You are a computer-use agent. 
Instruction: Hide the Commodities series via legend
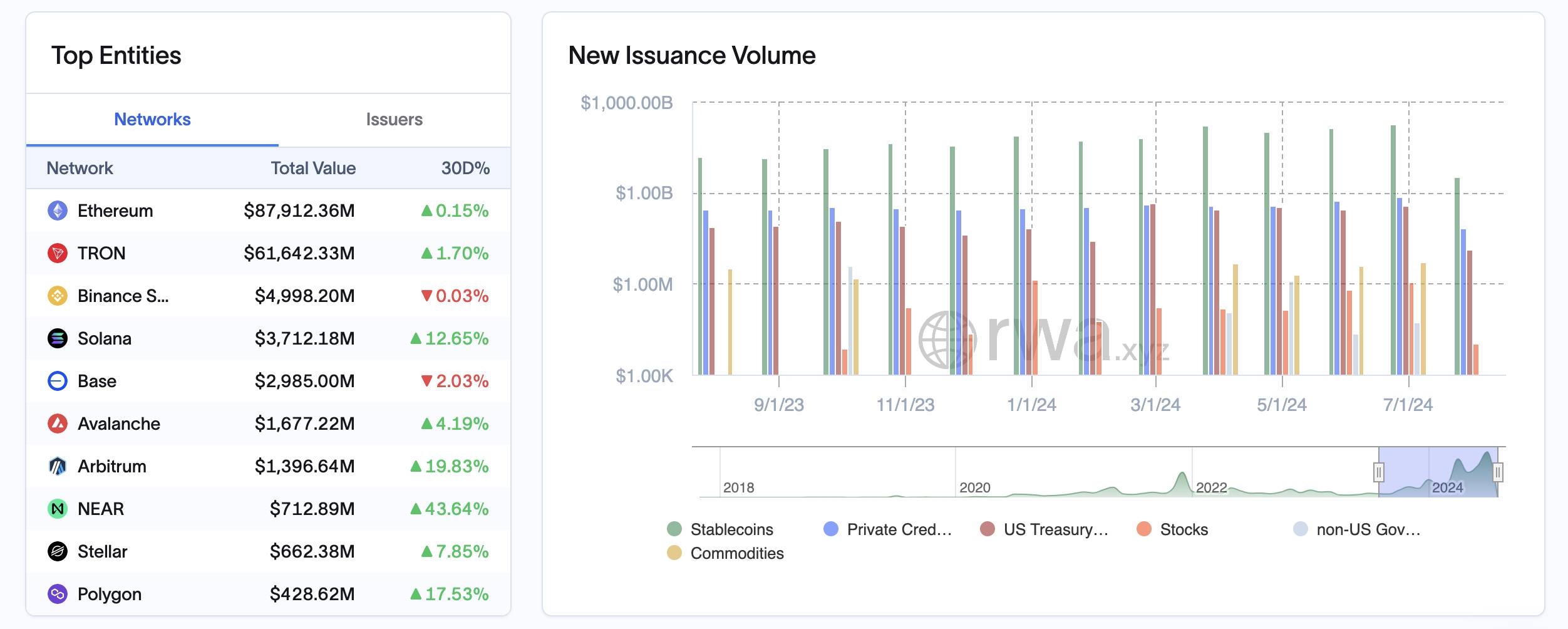click(725, 553)
